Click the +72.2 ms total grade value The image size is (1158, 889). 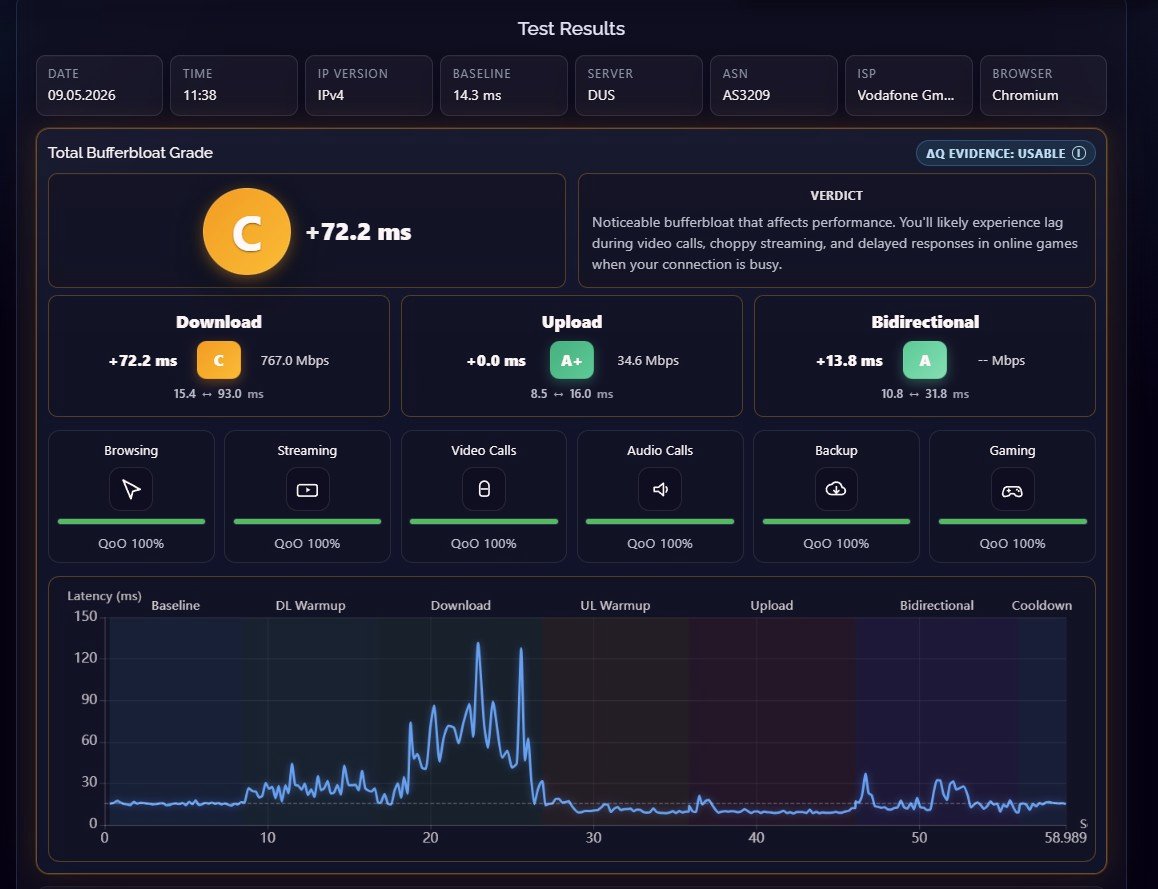click(x=358, y=232)
